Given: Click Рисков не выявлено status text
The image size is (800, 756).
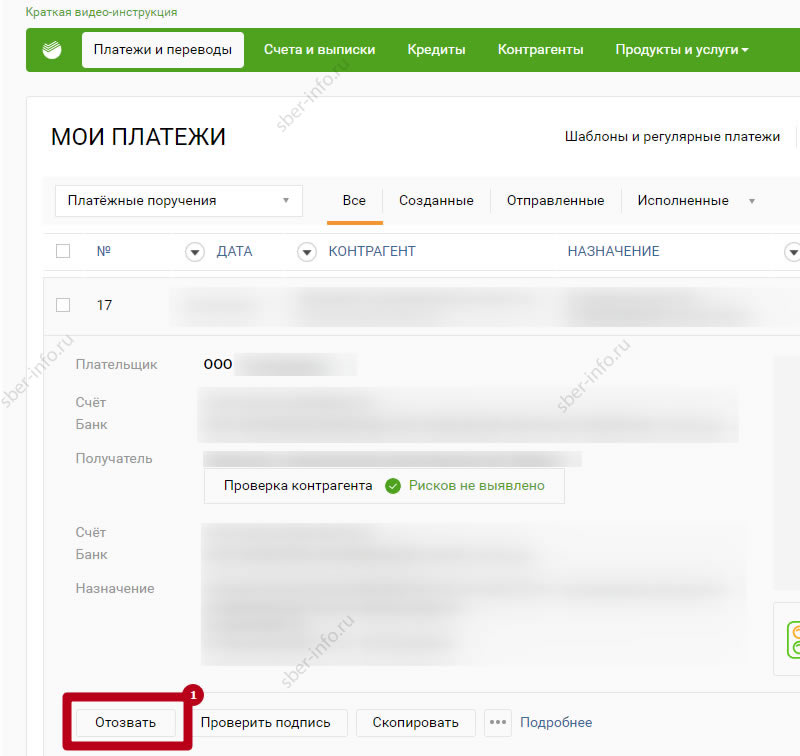Looking at the screenshot, I should (477, 486).
